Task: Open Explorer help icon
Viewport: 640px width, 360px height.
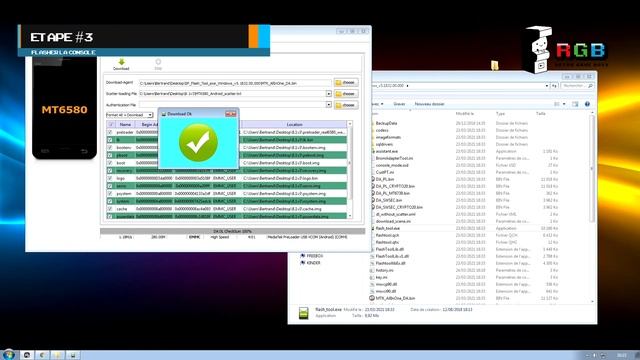Action: (x=587, y=104)
